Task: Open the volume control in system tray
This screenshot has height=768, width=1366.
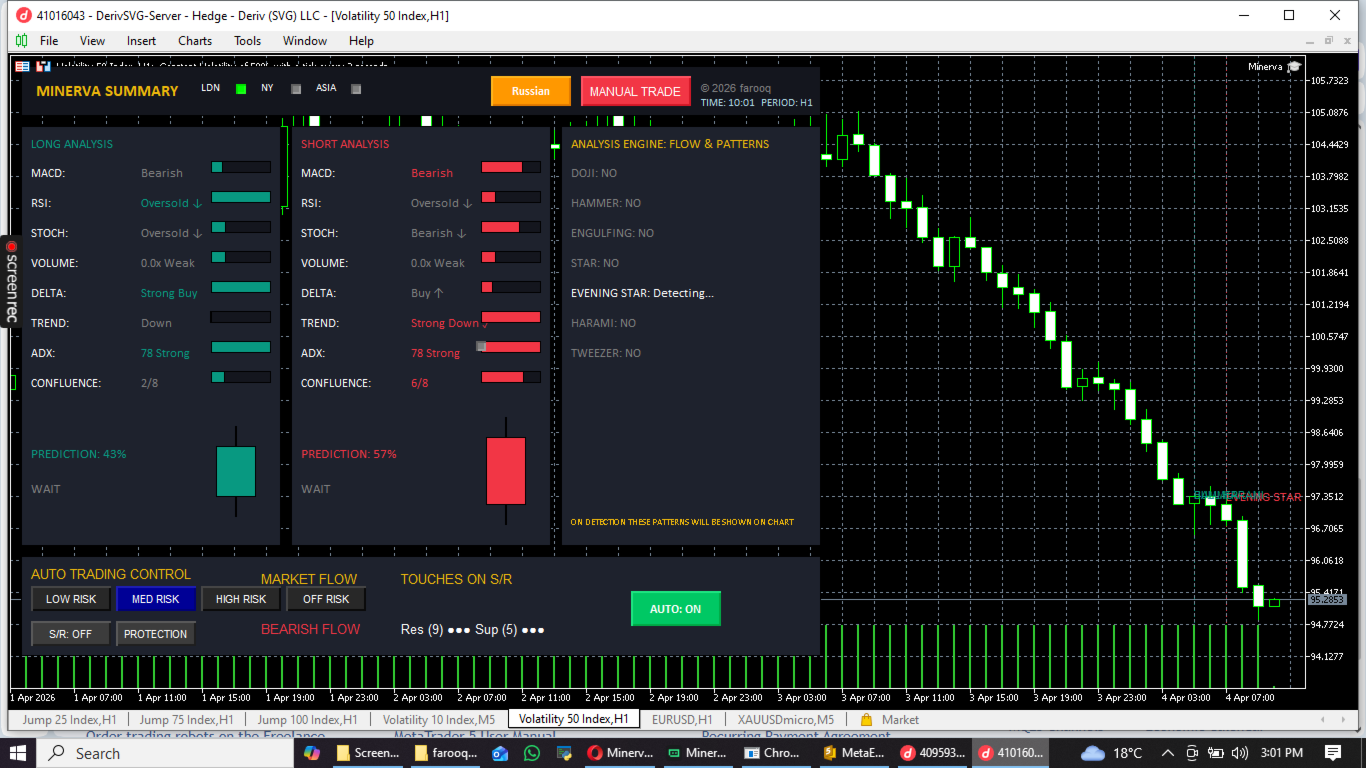Action: (1240, 753)
